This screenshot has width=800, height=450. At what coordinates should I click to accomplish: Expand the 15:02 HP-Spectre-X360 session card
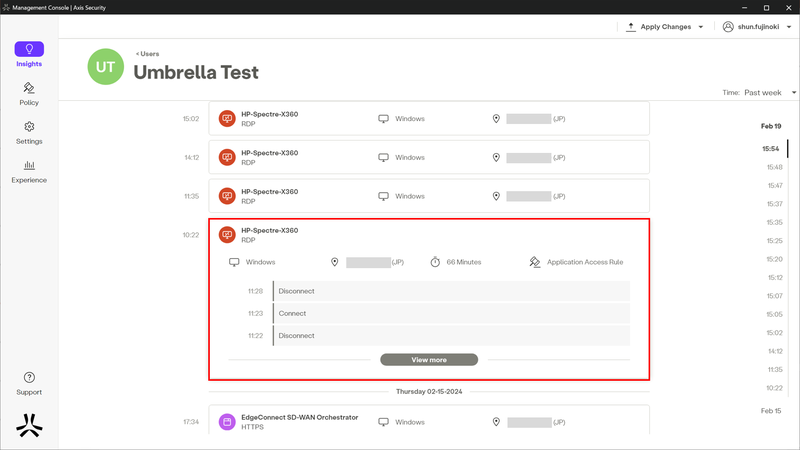tap(429, 118)
